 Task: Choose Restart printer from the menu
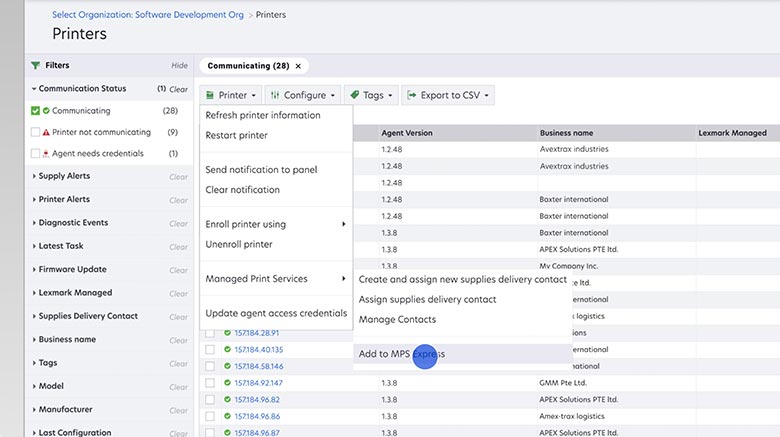click(237, 136)
